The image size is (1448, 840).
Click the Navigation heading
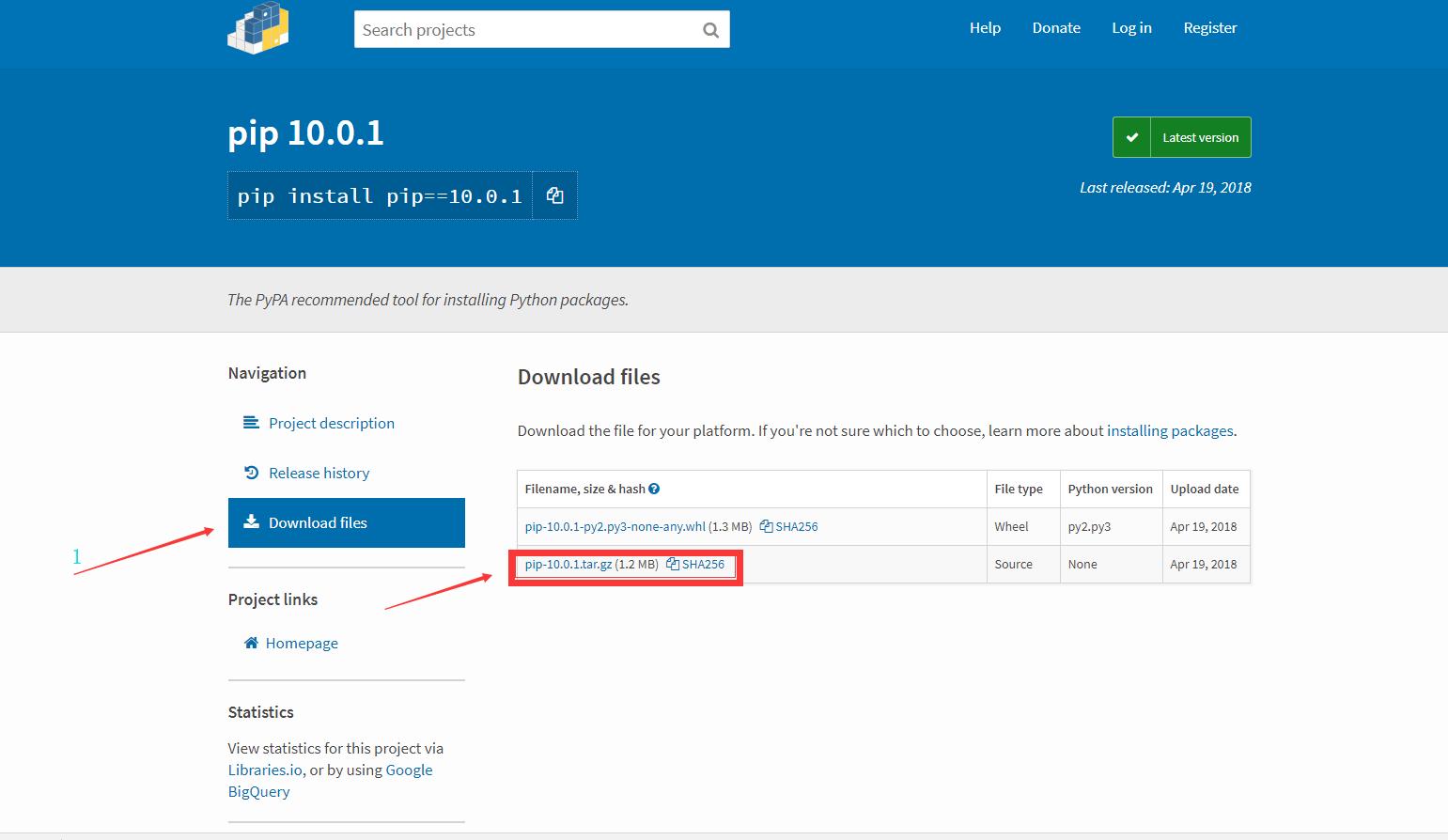[x=268, y=373]
